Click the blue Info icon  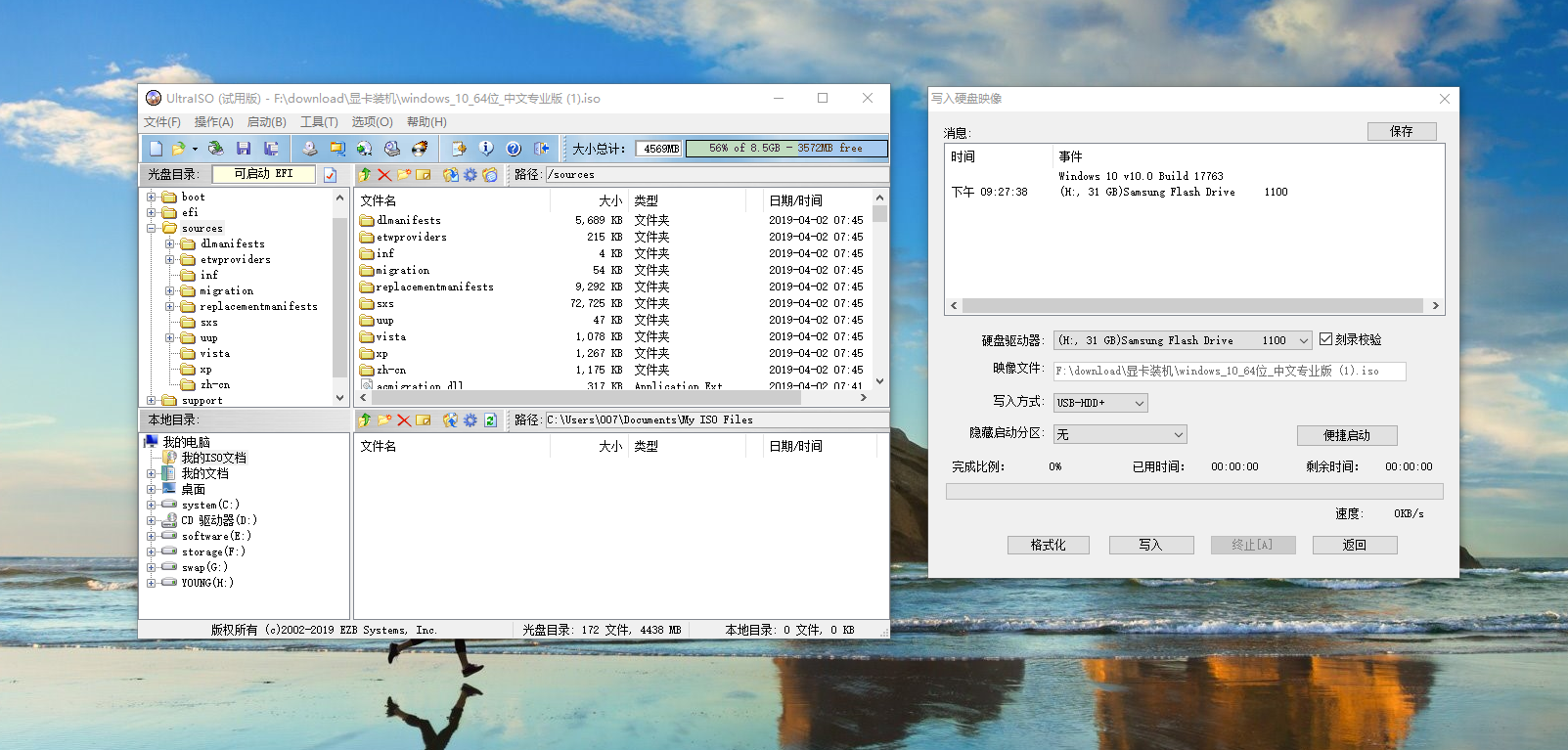486,149
